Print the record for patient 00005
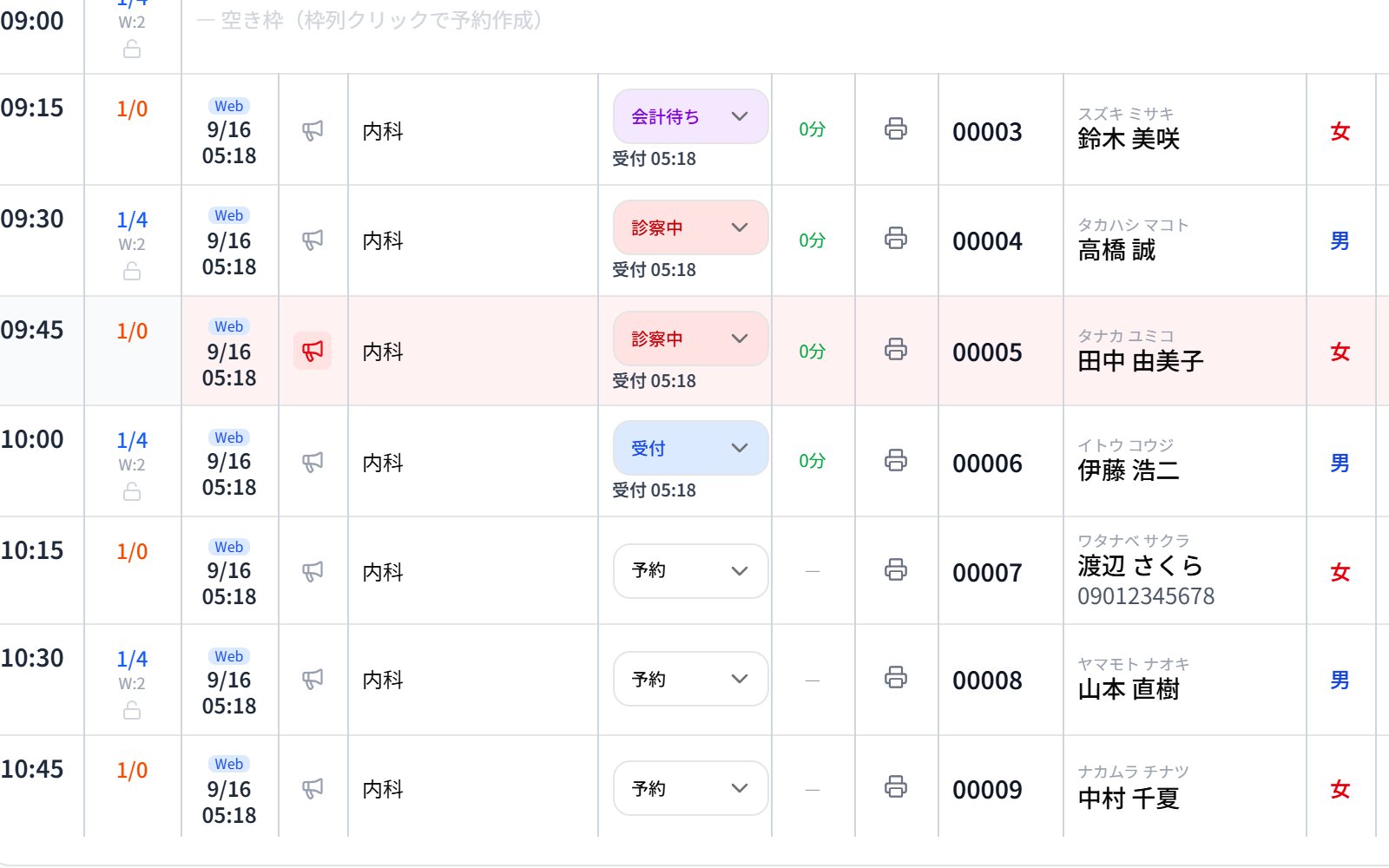 coord(896,349)
